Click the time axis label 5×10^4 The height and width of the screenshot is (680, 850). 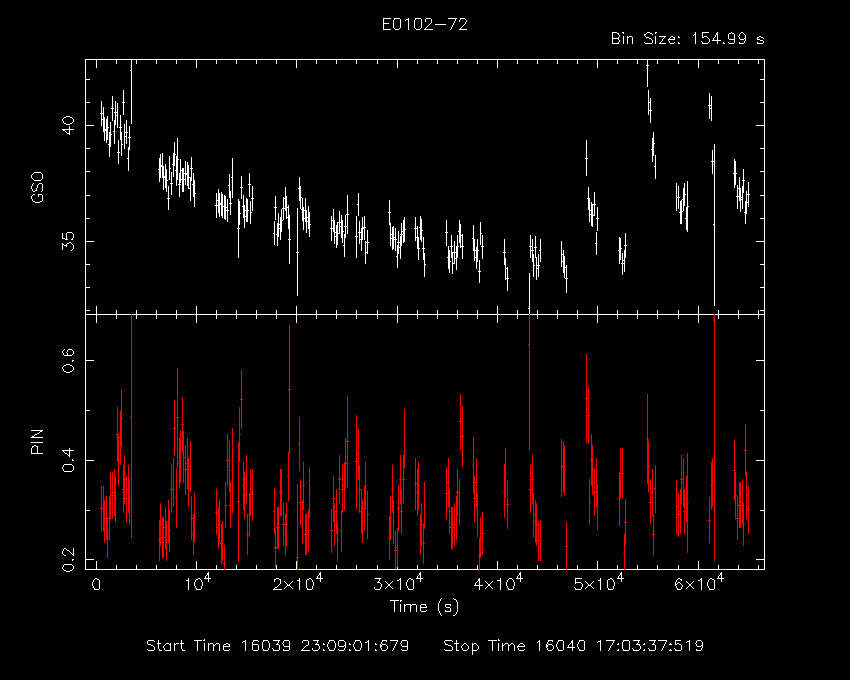coord(598,583)
